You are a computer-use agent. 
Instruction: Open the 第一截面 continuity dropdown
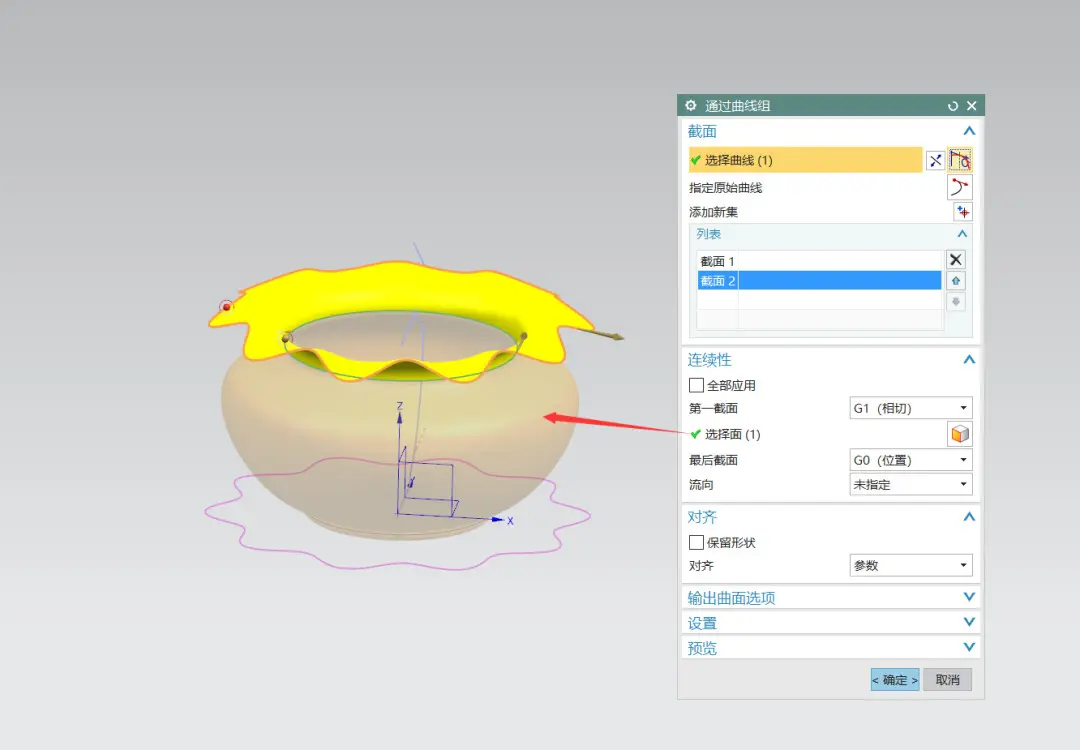coord(911,408)
